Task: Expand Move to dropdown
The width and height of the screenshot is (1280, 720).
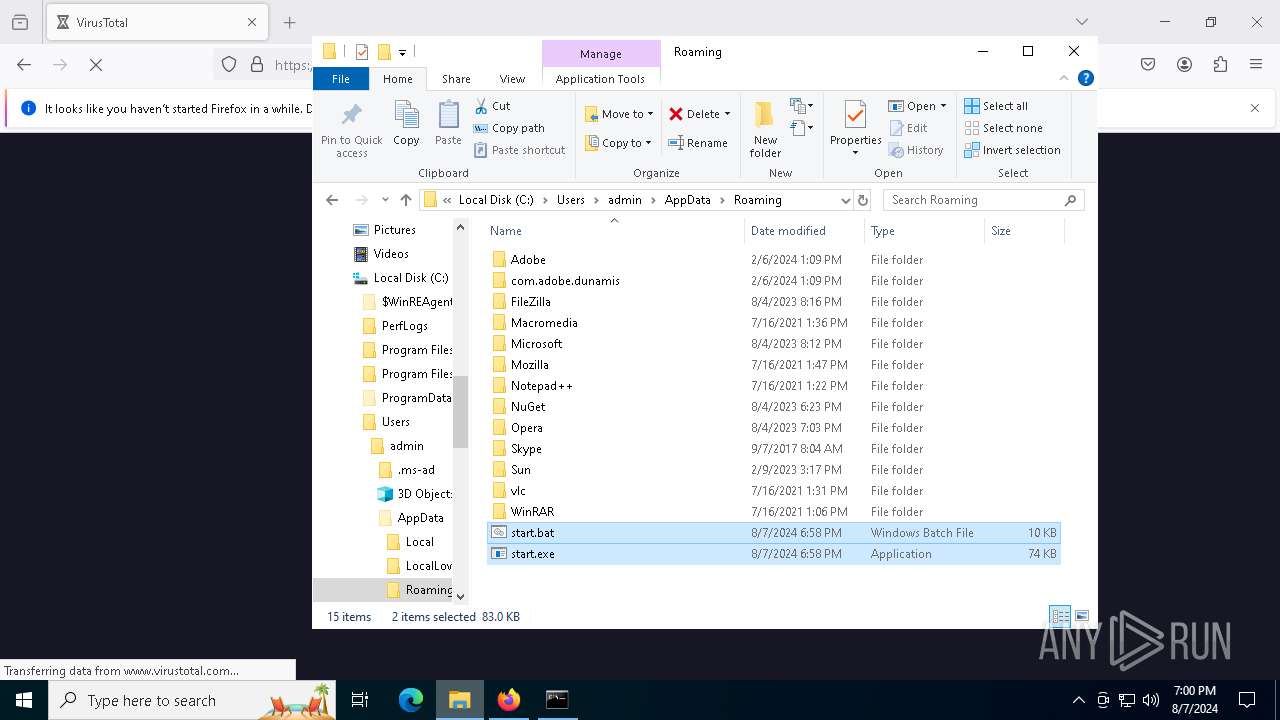Action: (x=650, y=114)
